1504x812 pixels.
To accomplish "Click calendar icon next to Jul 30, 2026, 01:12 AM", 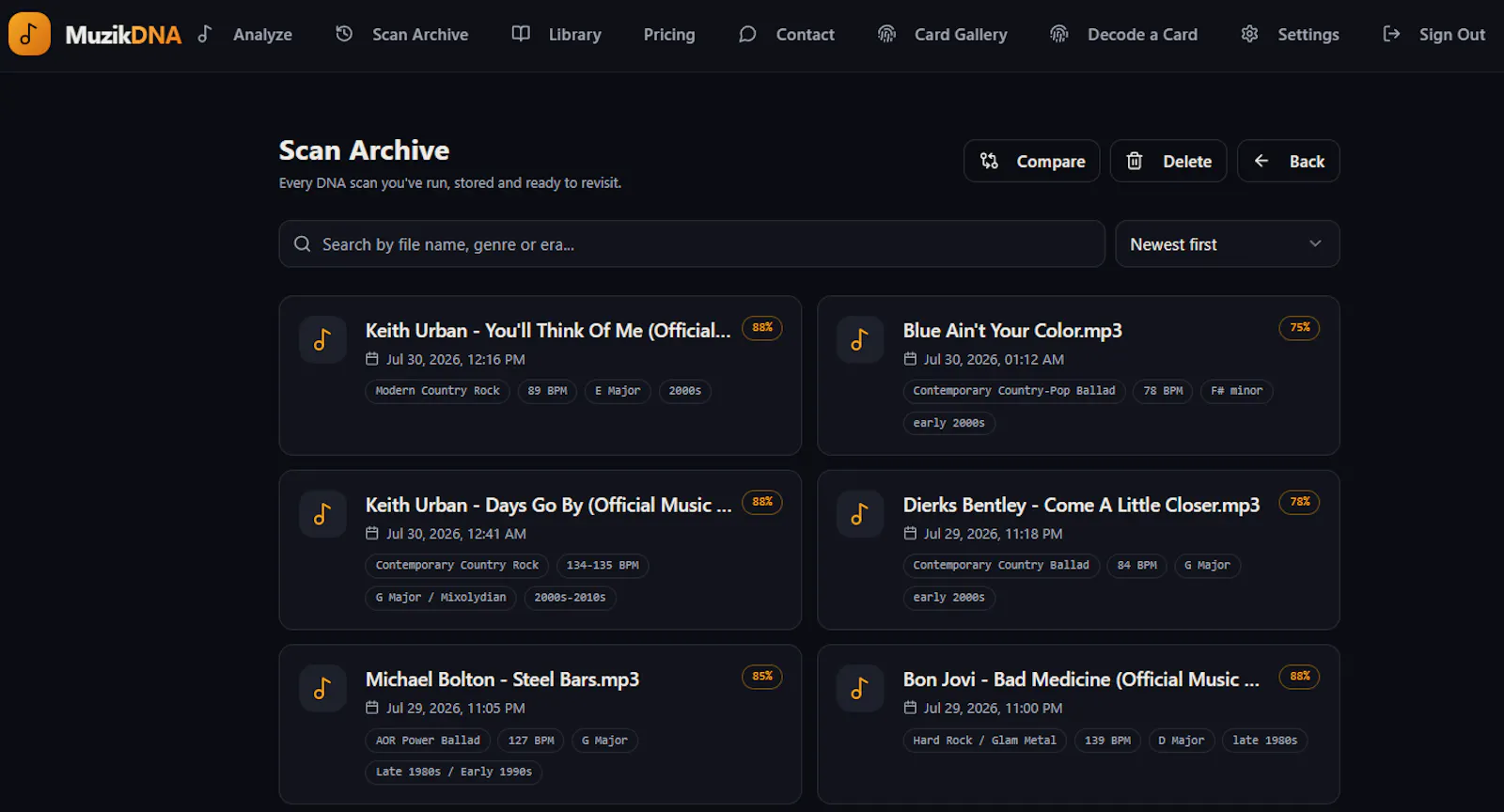I will 910,359.
